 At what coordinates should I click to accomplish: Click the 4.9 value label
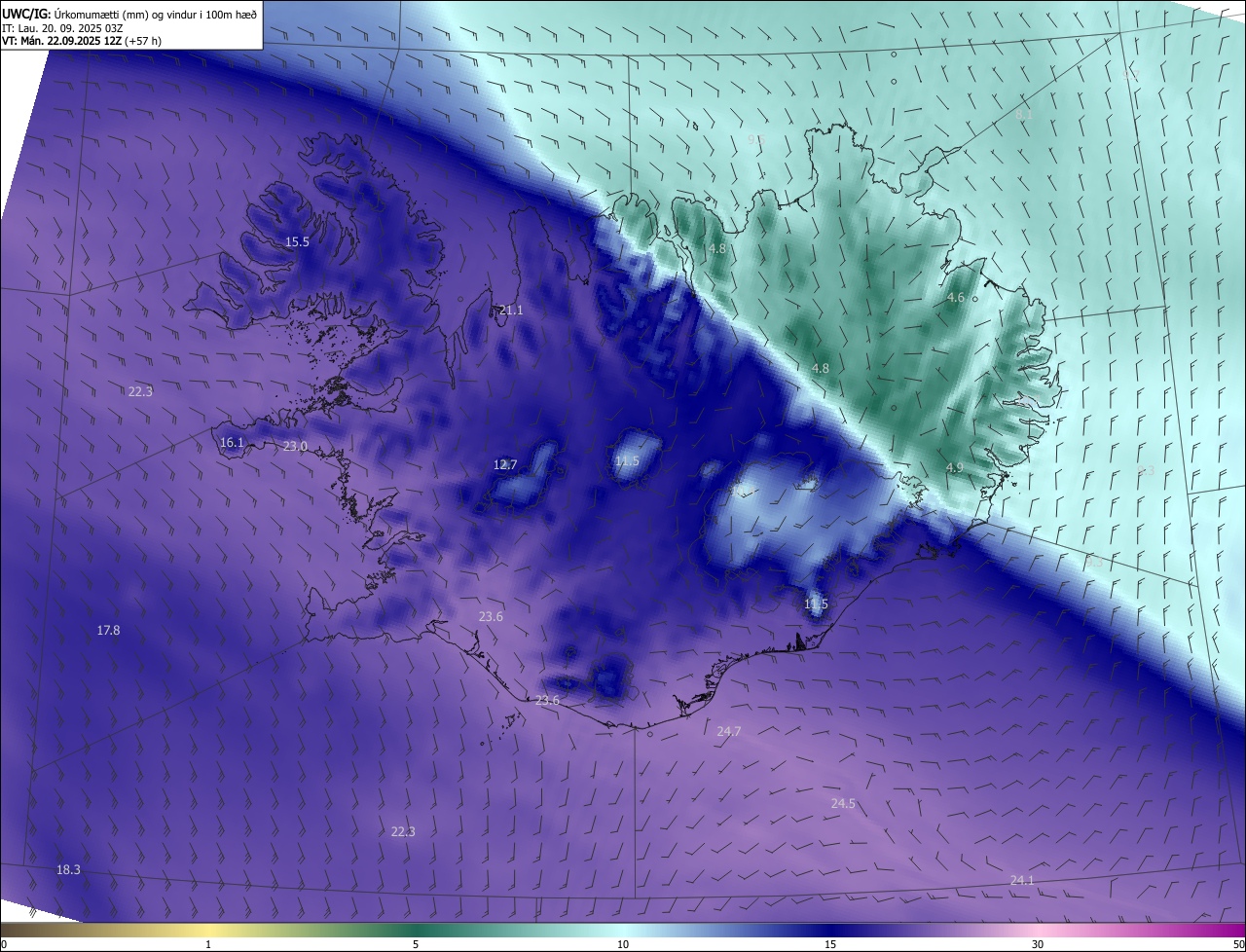tap(955, 467)
